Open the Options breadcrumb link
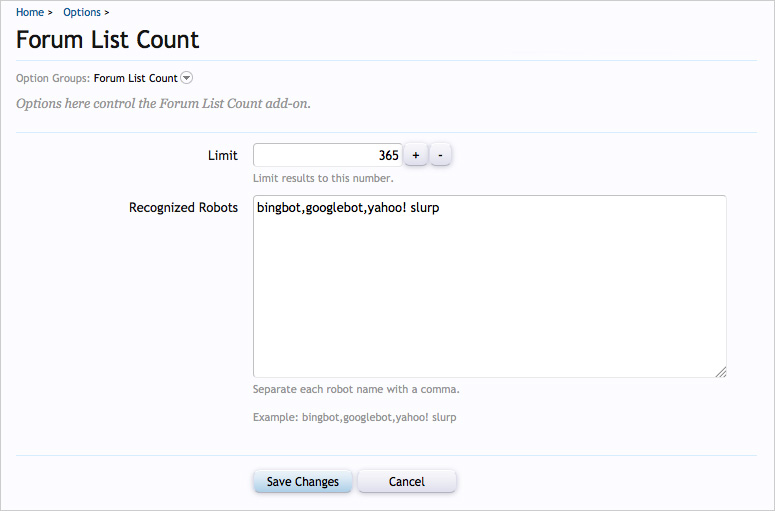775x511 pixels. coord(82,12)
